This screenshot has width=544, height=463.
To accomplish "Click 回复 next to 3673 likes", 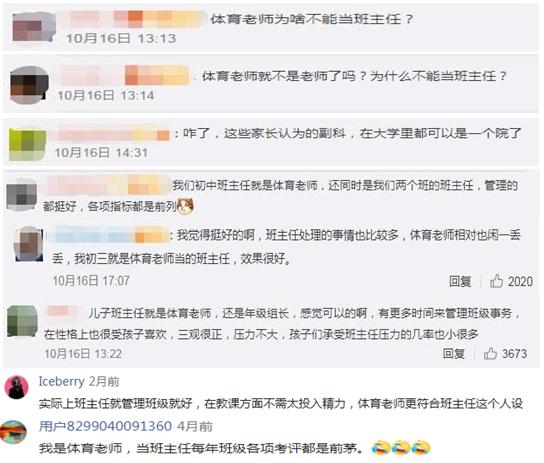I will tap(453, 353).
